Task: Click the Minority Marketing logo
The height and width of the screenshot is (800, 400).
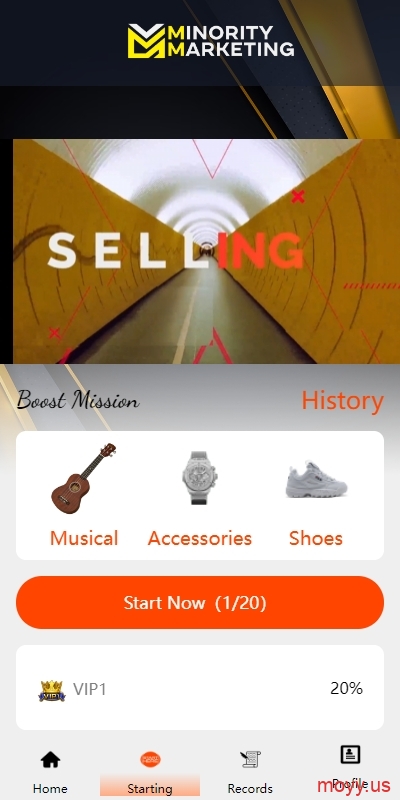Action: 211,41
